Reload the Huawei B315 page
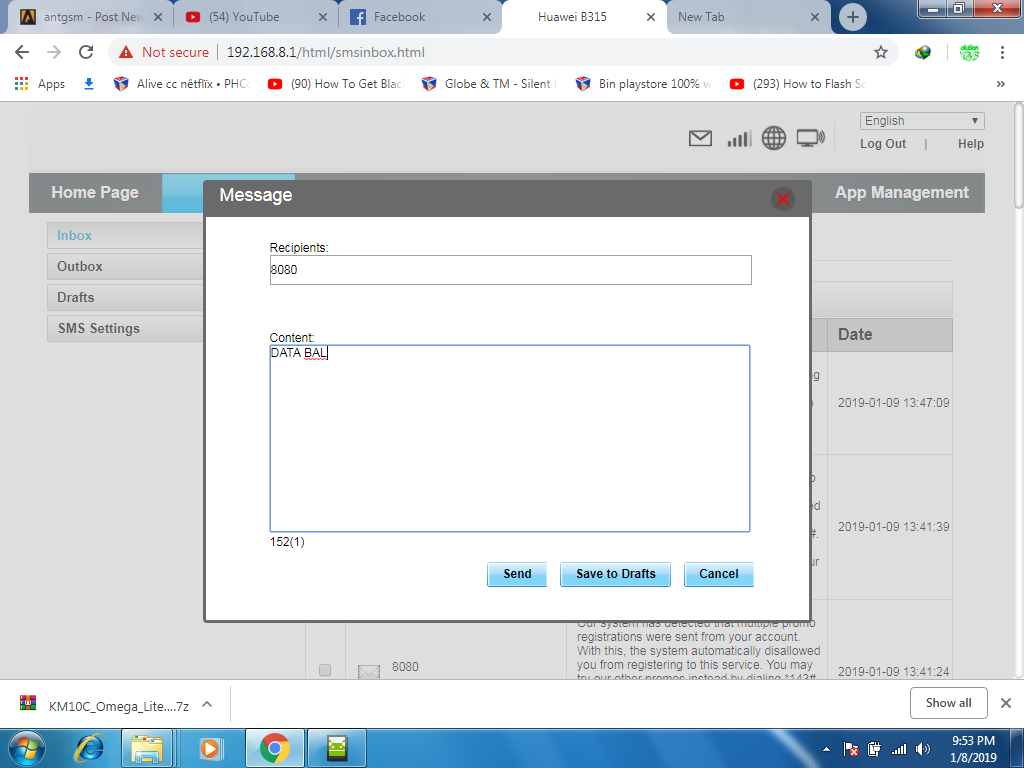 point(86,52)
